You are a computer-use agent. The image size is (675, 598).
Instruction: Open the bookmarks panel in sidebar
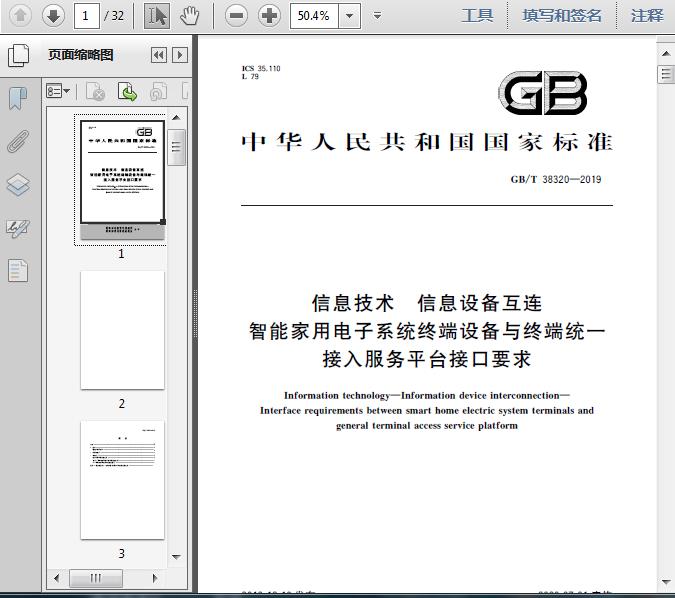click(18, 98)
